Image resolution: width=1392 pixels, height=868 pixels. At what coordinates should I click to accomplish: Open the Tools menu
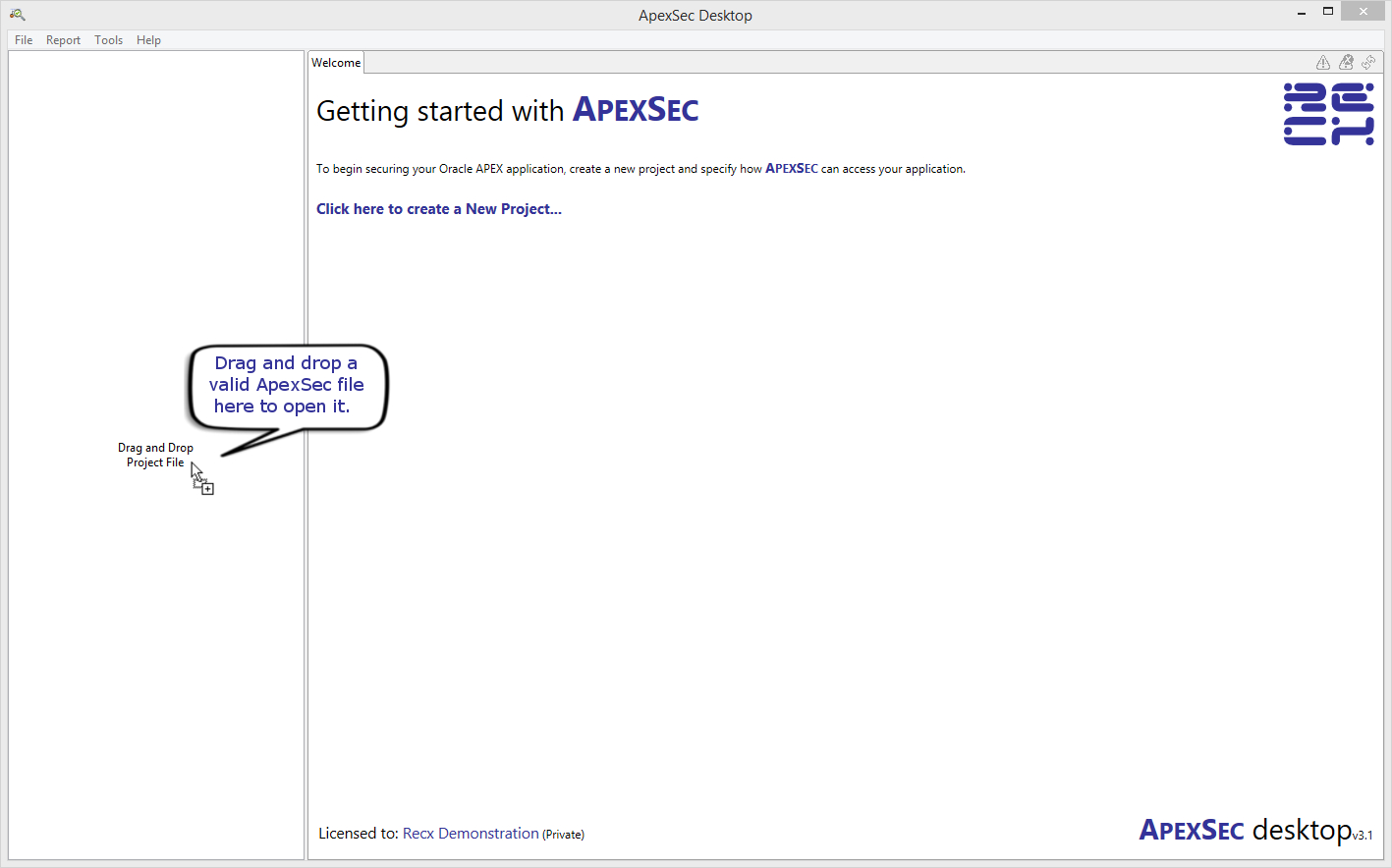(x=108, y=40)
